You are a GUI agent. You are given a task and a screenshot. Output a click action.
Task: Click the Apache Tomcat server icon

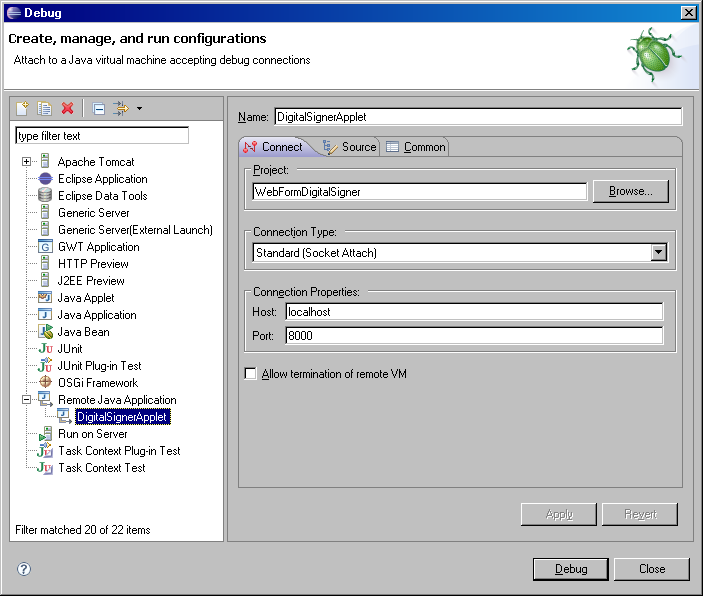pyautogui.click(x=45, y=161)
